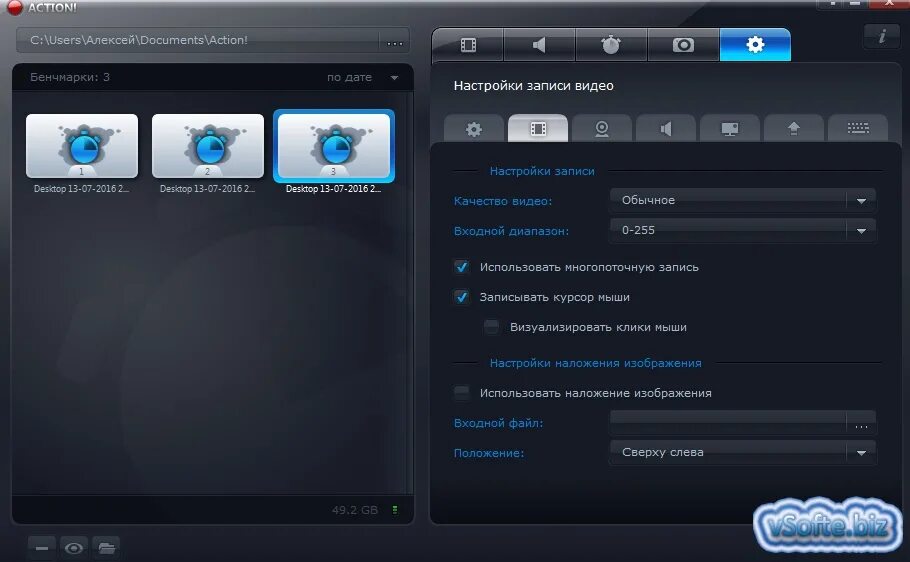
Task: Click the preview eye icon button
Action: tap(74, 548)
